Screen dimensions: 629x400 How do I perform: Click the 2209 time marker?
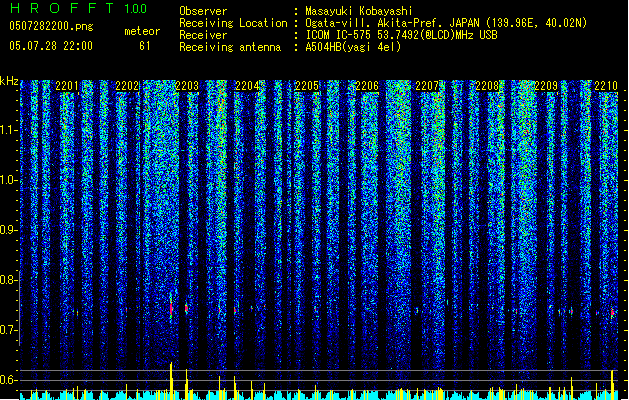[546, 86]
